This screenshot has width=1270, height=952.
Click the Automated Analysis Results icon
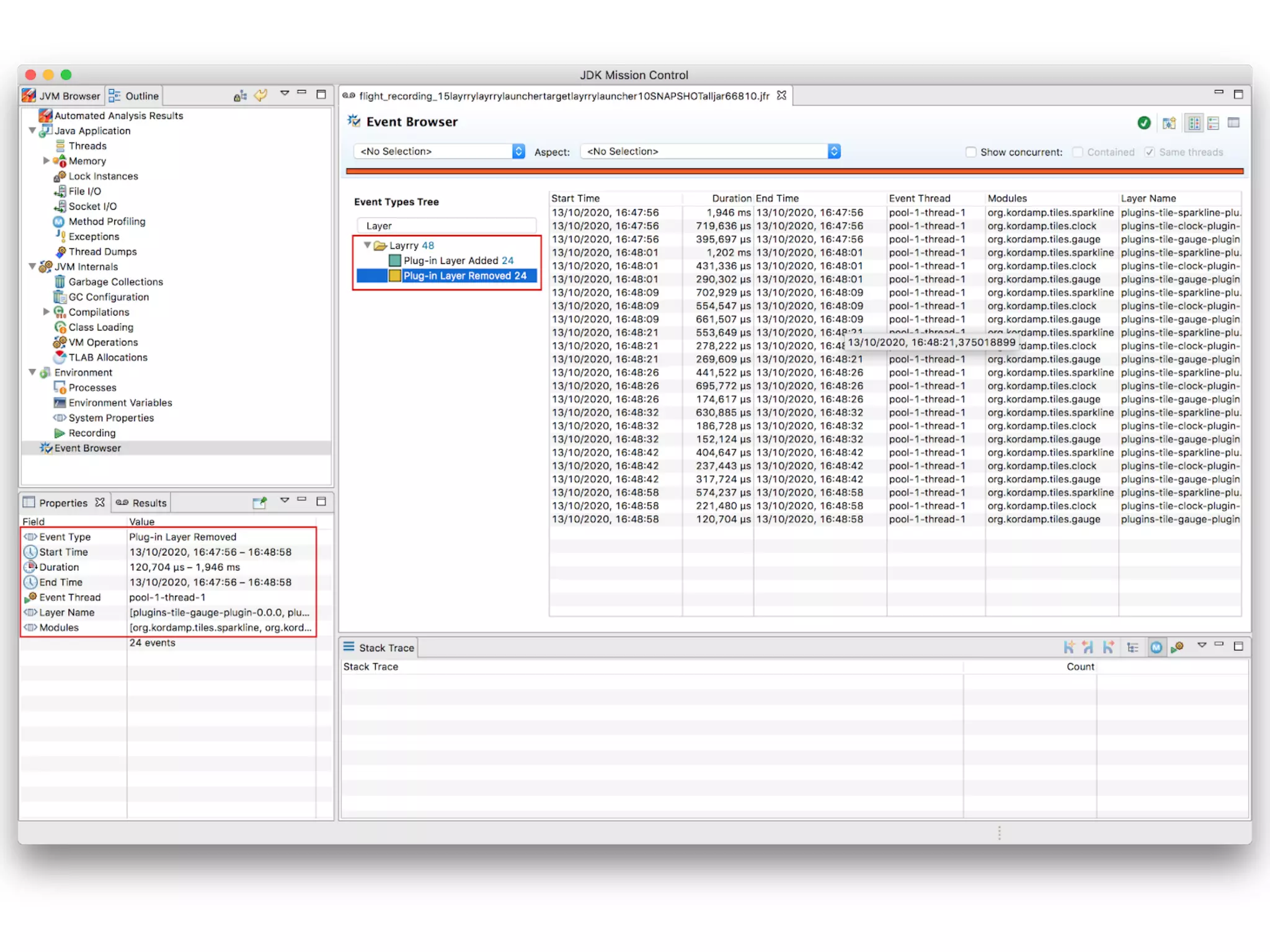(x=45, y=115)
